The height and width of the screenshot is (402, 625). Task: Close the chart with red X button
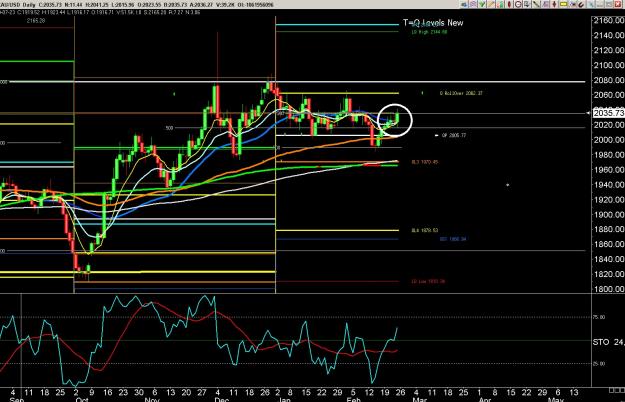coord(618,4)
